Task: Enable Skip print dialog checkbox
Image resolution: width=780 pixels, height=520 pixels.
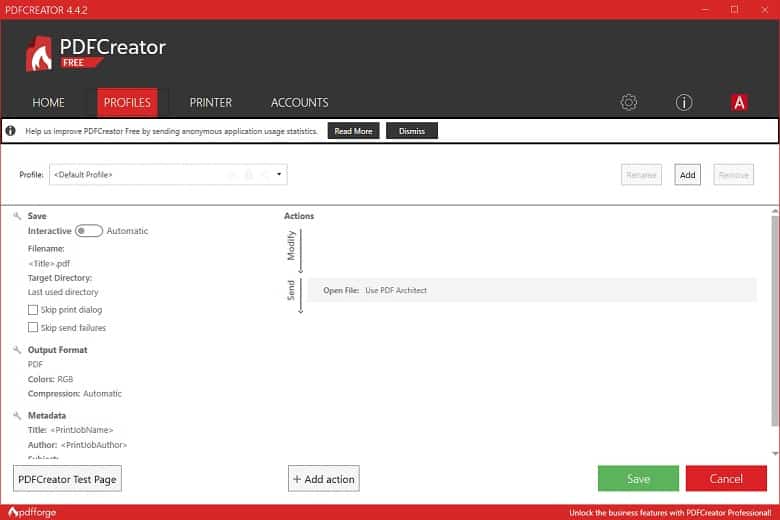Action: coord(33,310)
